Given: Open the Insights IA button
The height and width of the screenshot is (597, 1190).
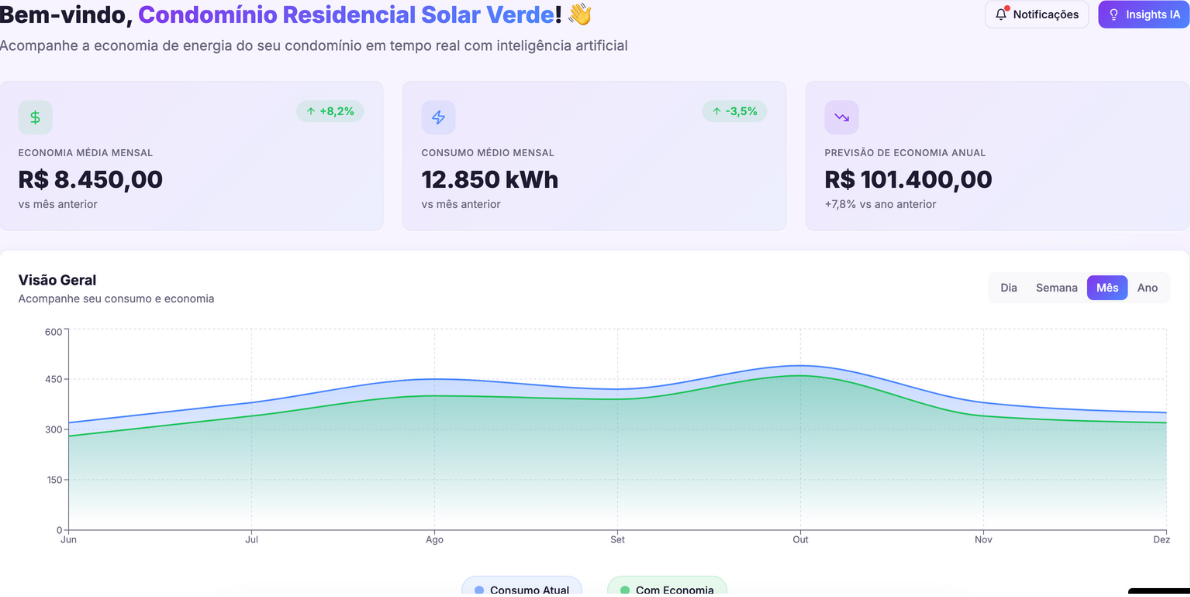Looking at the screenshot, I should click(1143, 15).
